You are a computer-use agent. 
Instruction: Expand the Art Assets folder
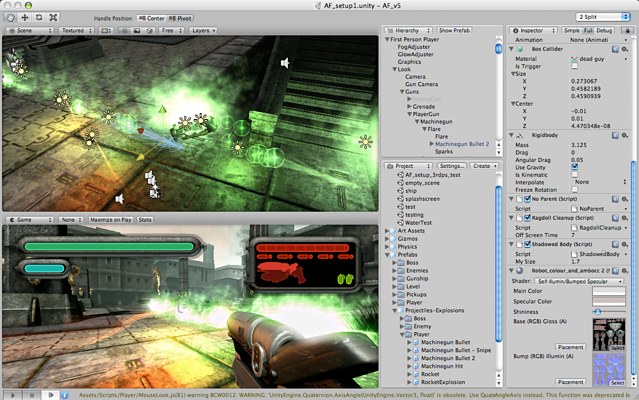pos(387,231)
